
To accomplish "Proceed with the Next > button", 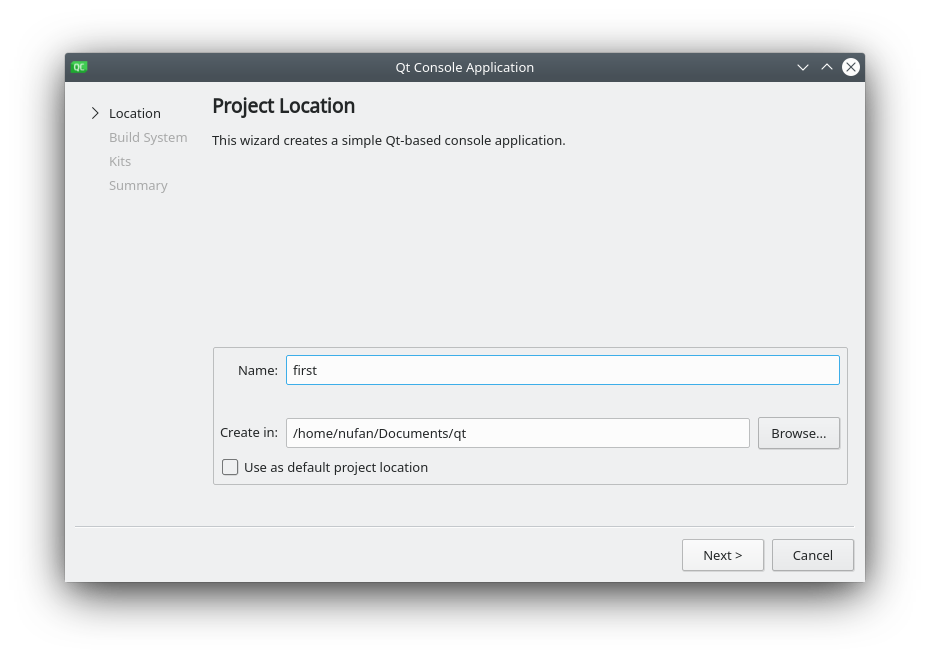I will coord(722,555).
